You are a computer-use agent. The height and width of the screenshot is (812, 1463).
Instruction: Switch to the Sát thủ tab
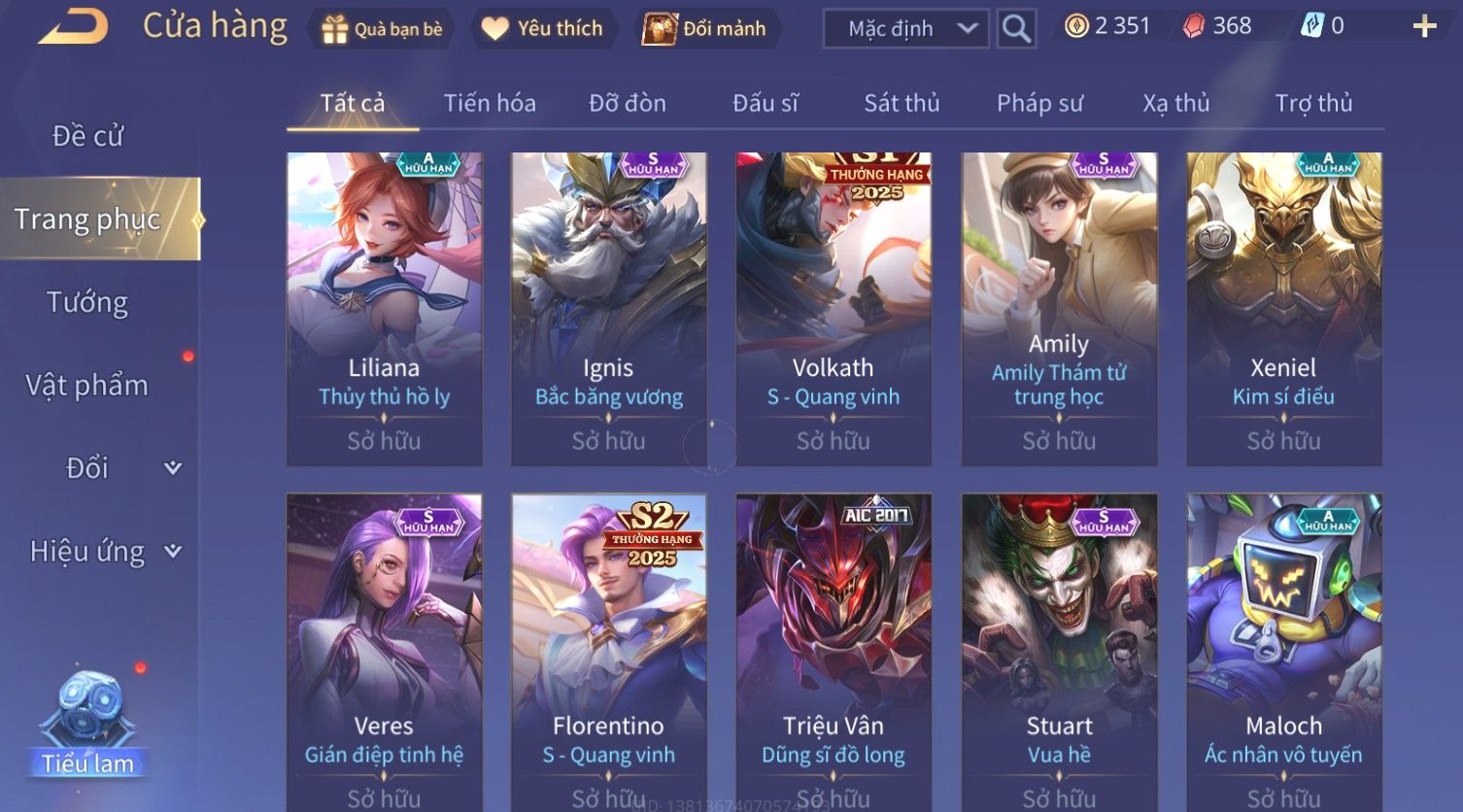click(902, 103)
